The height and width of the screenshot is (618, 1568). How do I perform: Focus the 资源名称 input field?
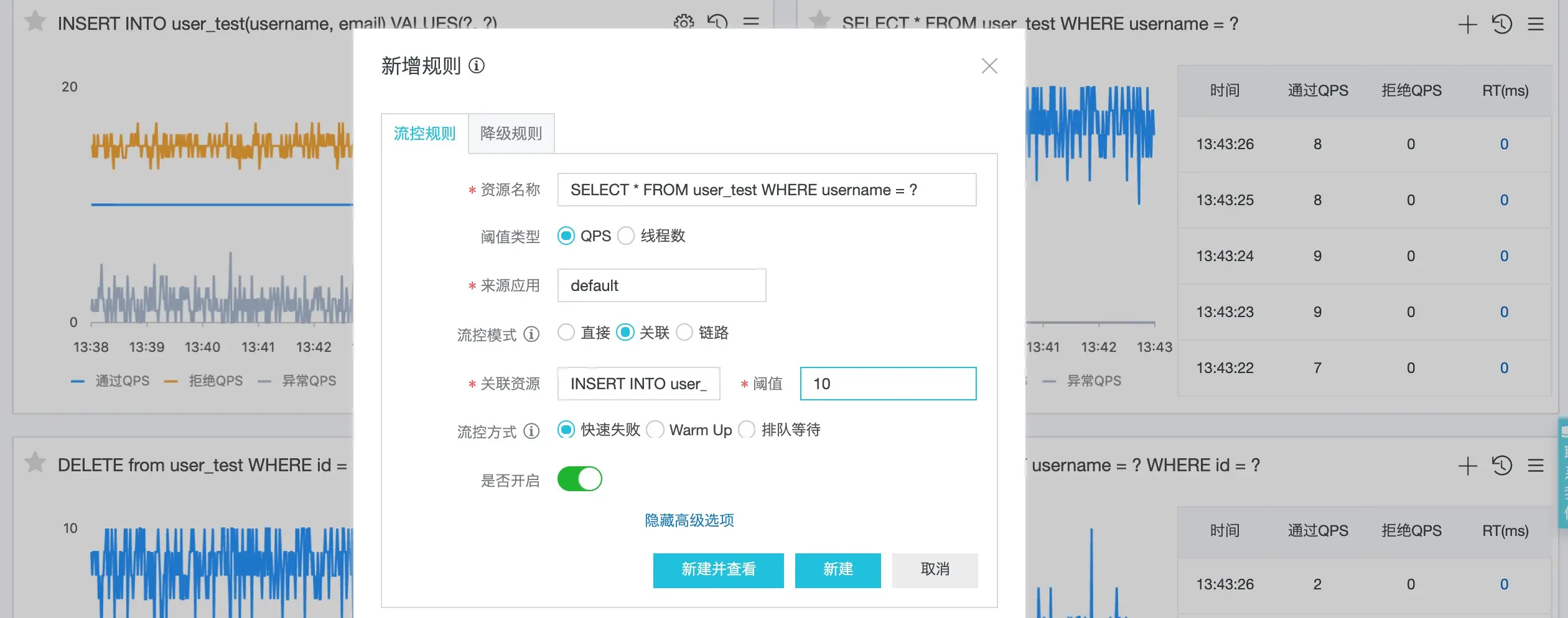[x=767, y=190]
